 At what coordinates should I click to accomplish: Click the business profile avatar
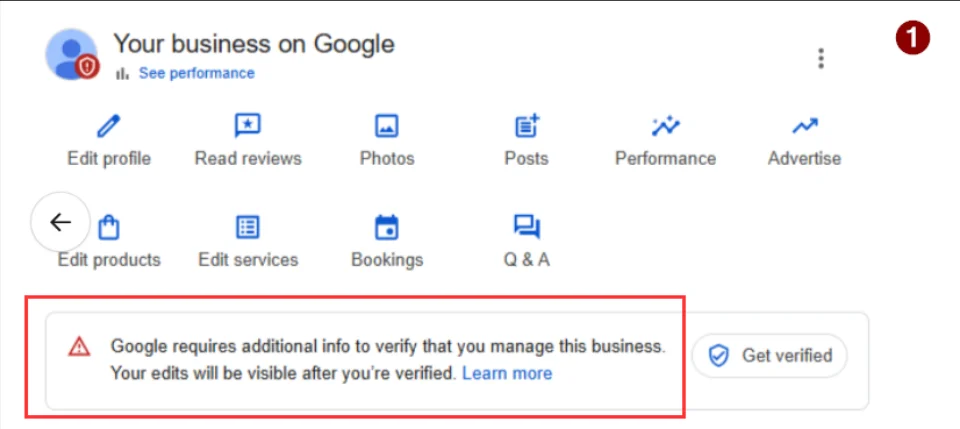[x=72, y=55]
